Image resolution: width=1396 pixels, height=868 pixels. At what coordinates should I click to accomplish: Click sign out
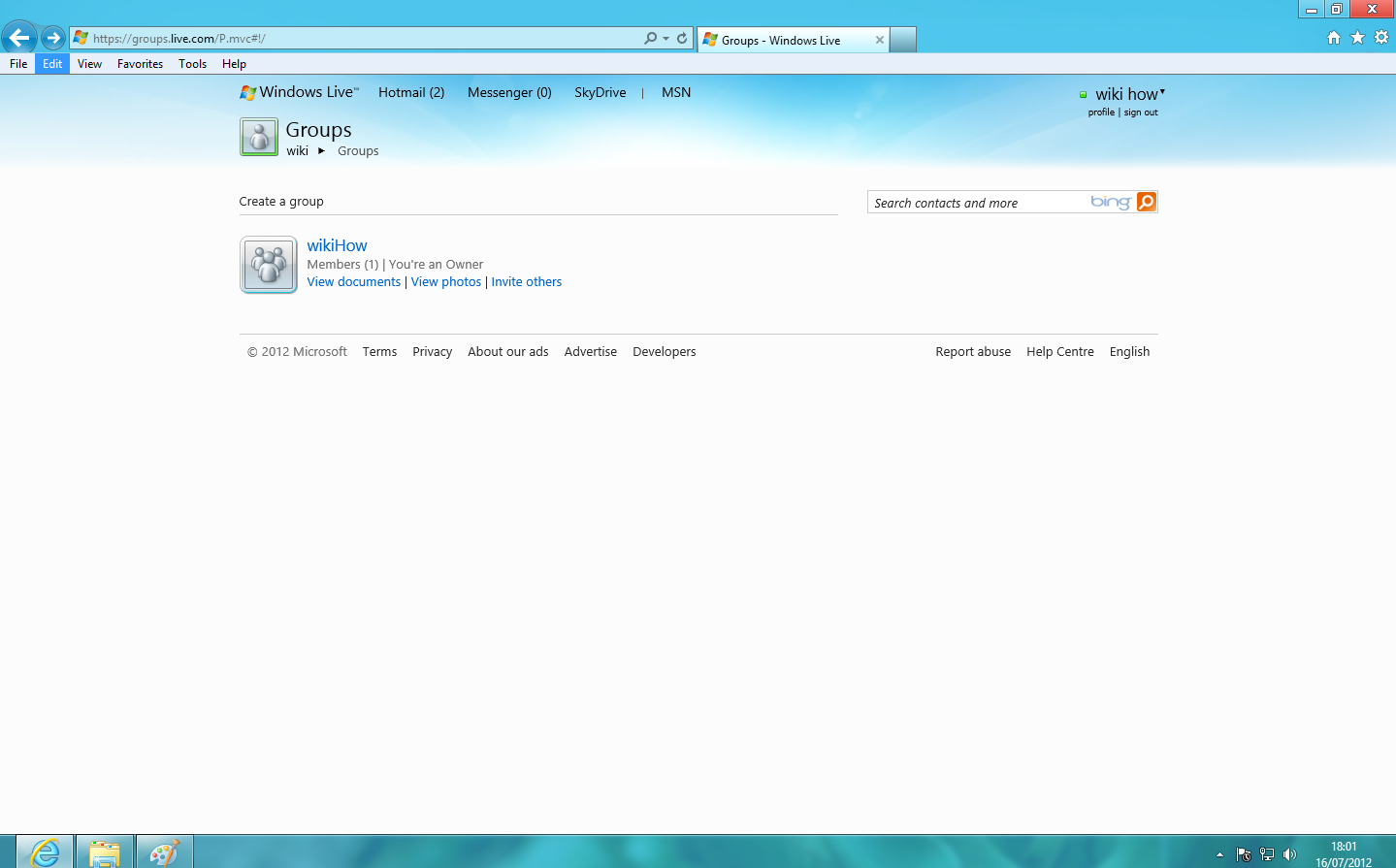[1141, 113]
